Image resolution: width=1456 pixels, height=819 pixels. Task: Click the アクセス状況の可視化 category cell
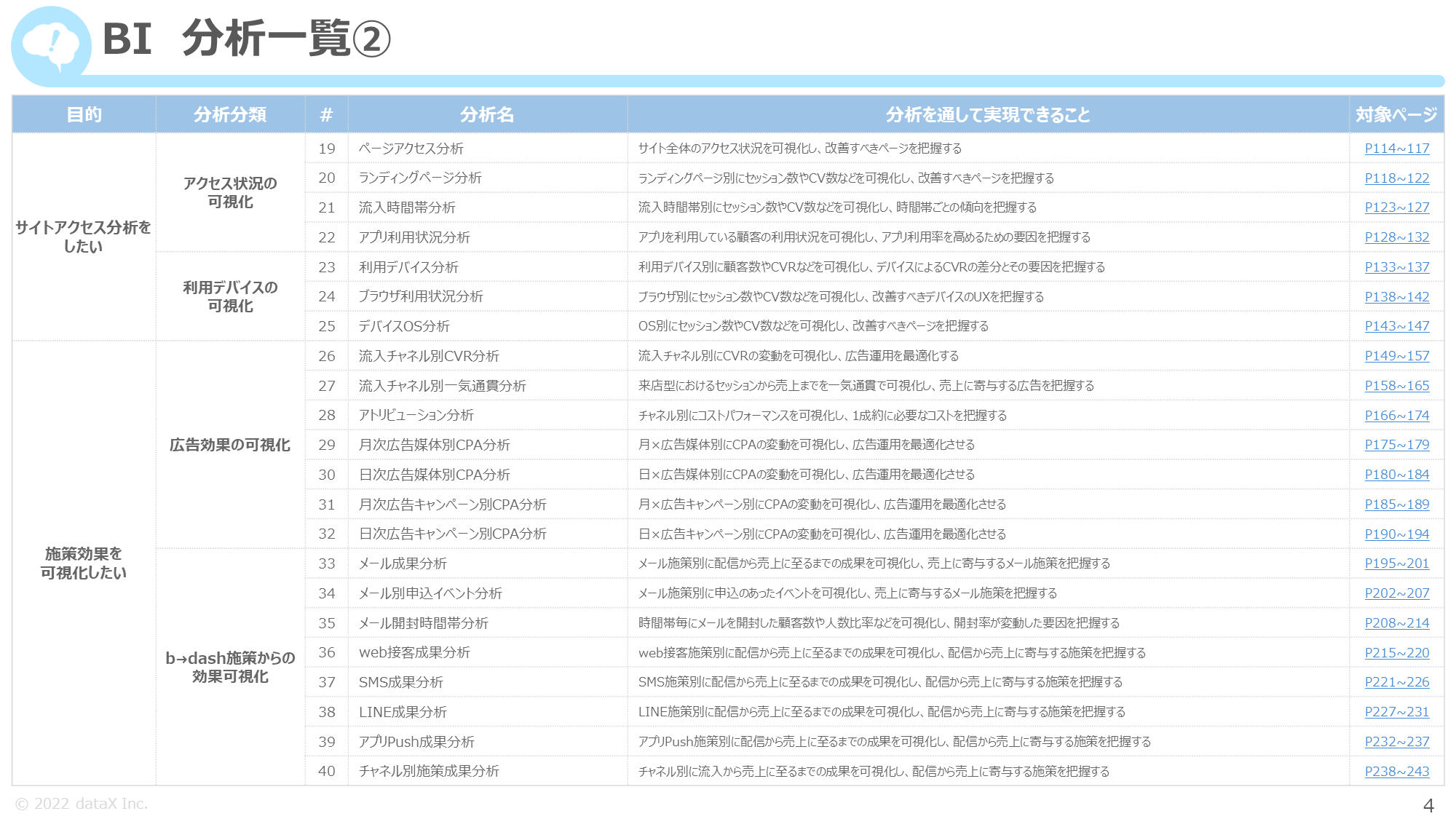pyautogui.click(x=230, y=192)
